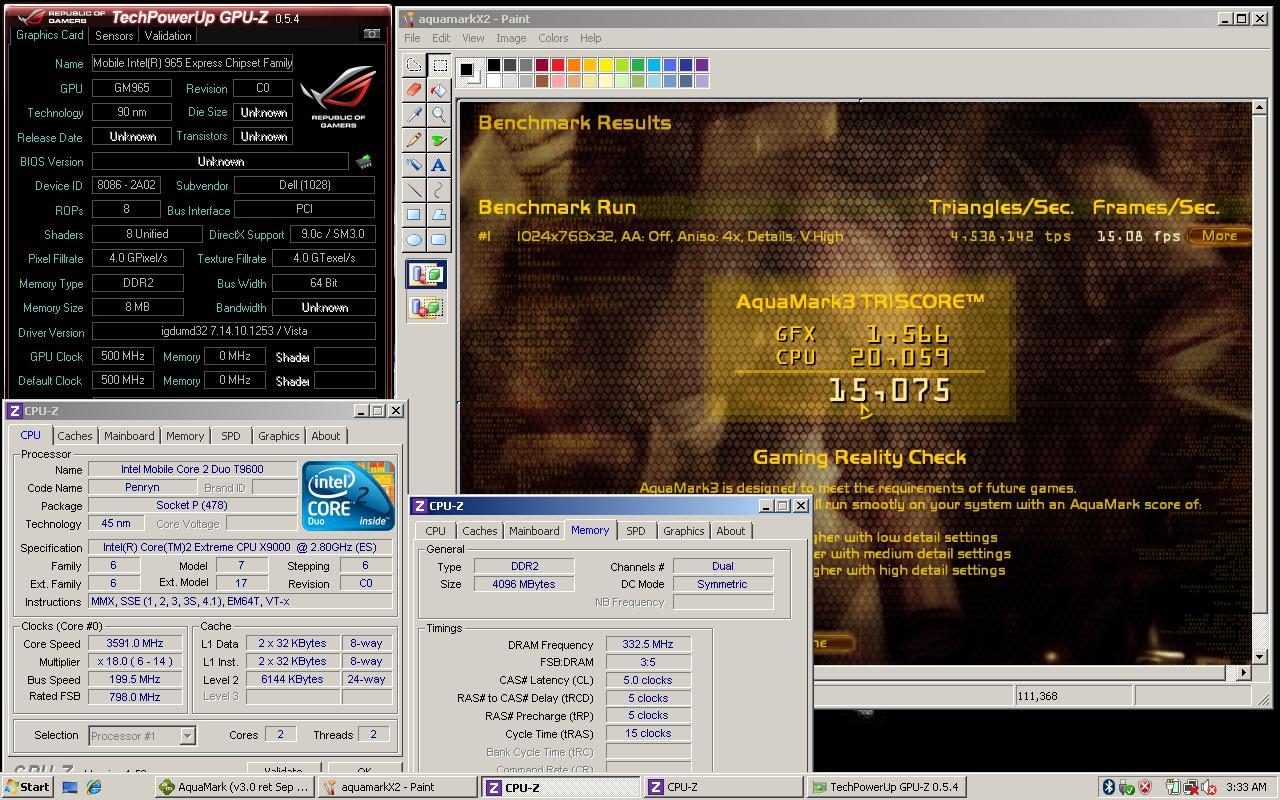Open the muted volume tray icon

coord(1208,787)
